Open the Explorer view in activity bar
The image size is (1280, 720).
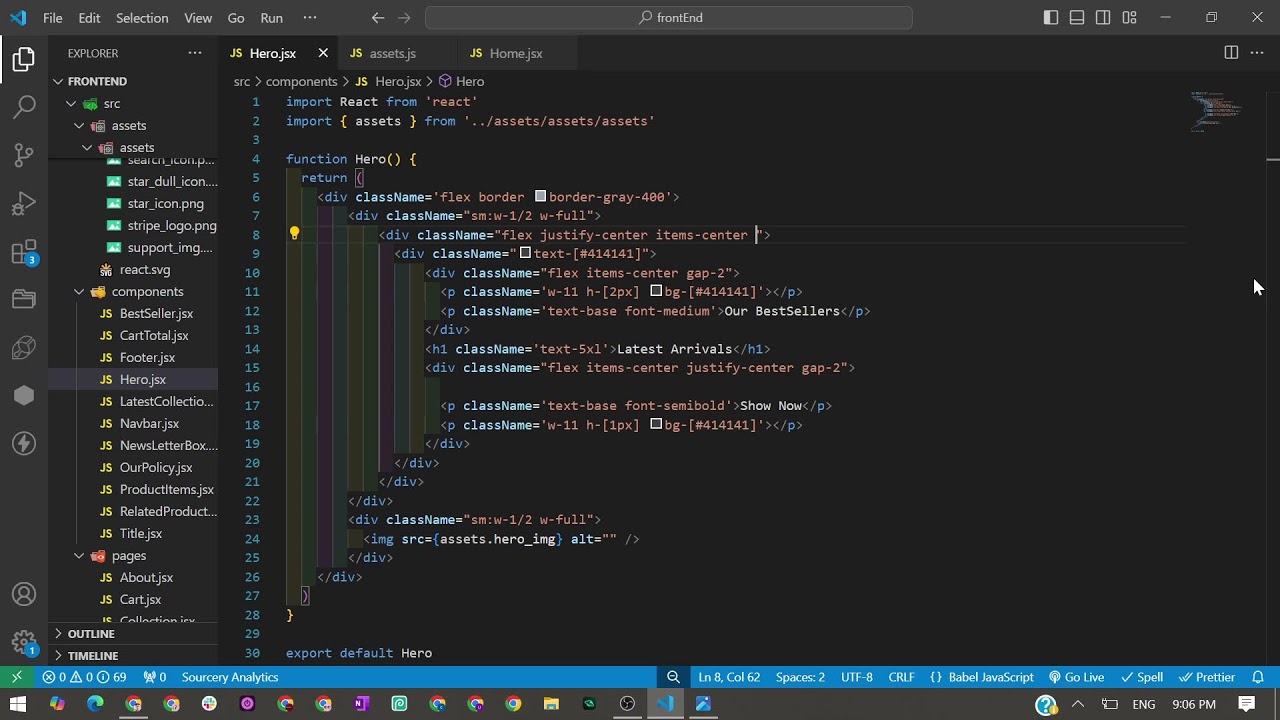click(24, 60)
